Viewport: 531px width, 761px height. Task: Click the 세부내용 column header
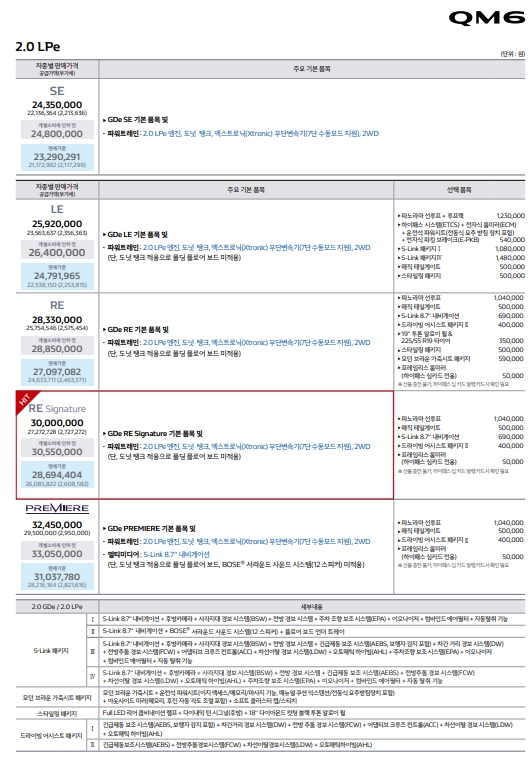pos(312,607)
